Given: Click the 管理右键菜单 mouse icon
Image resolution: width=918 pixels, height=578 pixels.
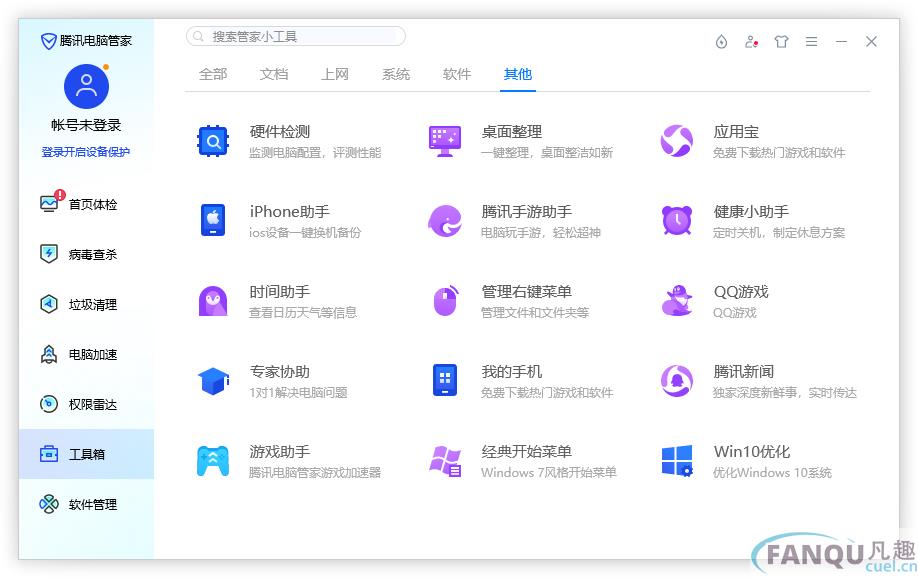Looking at the screenshot, I should point(445,301).
